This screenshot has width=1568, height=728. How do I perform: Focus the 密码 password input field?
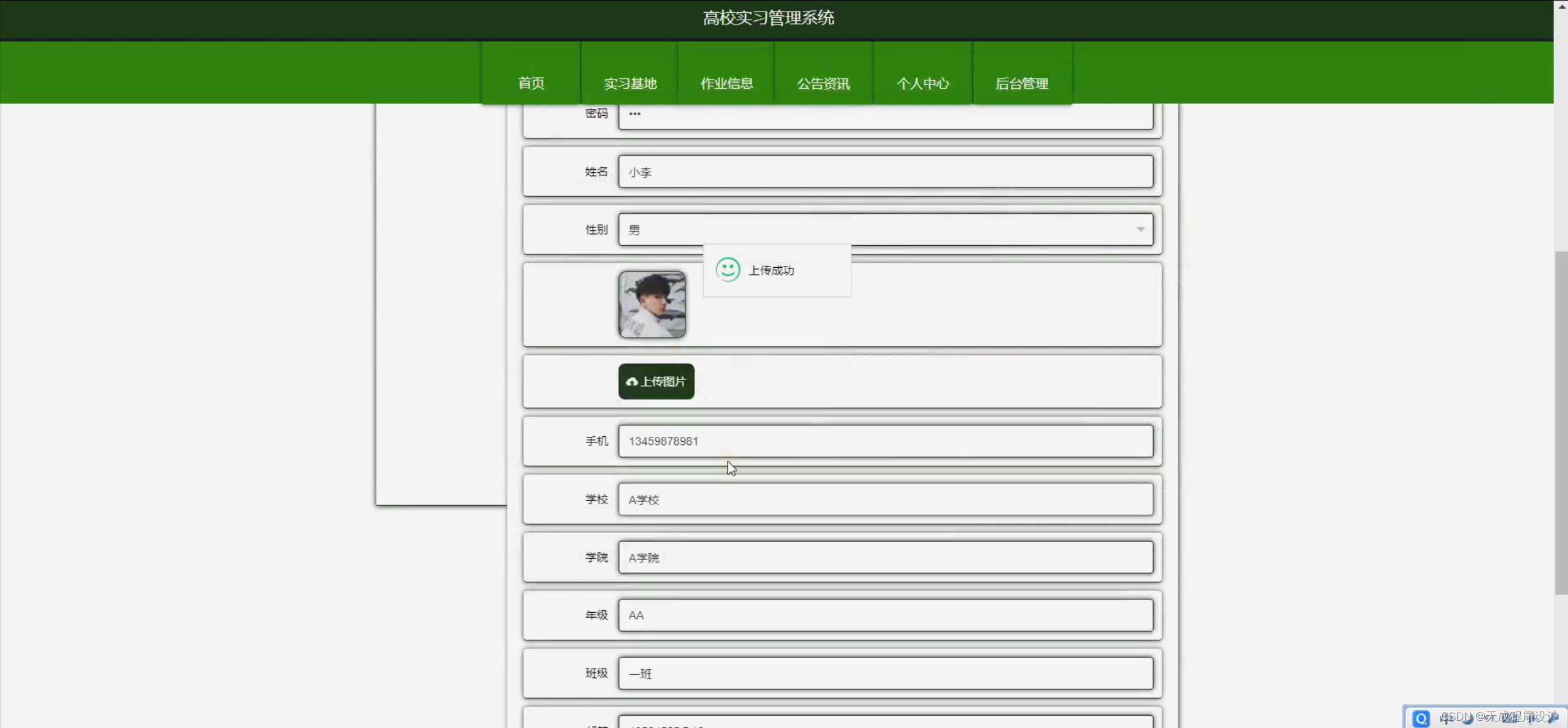click(x=885, y=115)
